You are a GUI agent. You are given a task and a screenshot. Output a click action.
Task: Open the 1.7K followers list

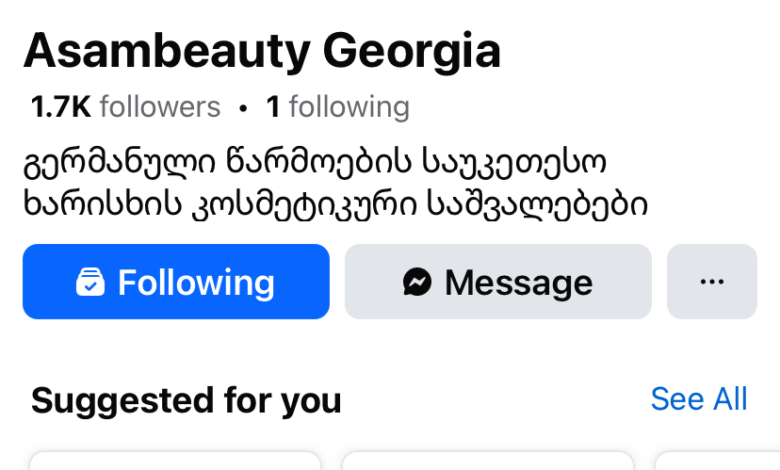click(125, 107)
